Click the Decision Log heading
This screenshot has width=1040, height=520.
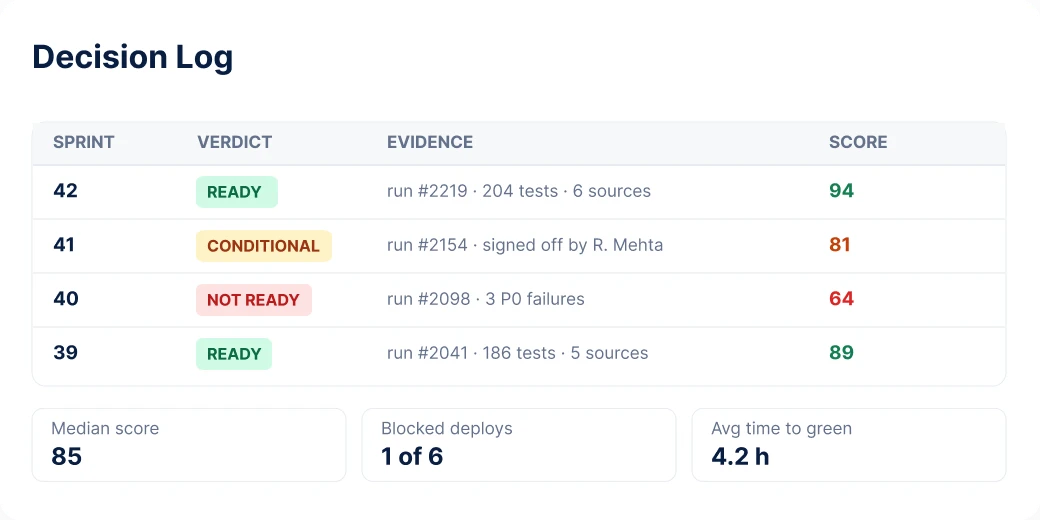click(x=133, y=57)
